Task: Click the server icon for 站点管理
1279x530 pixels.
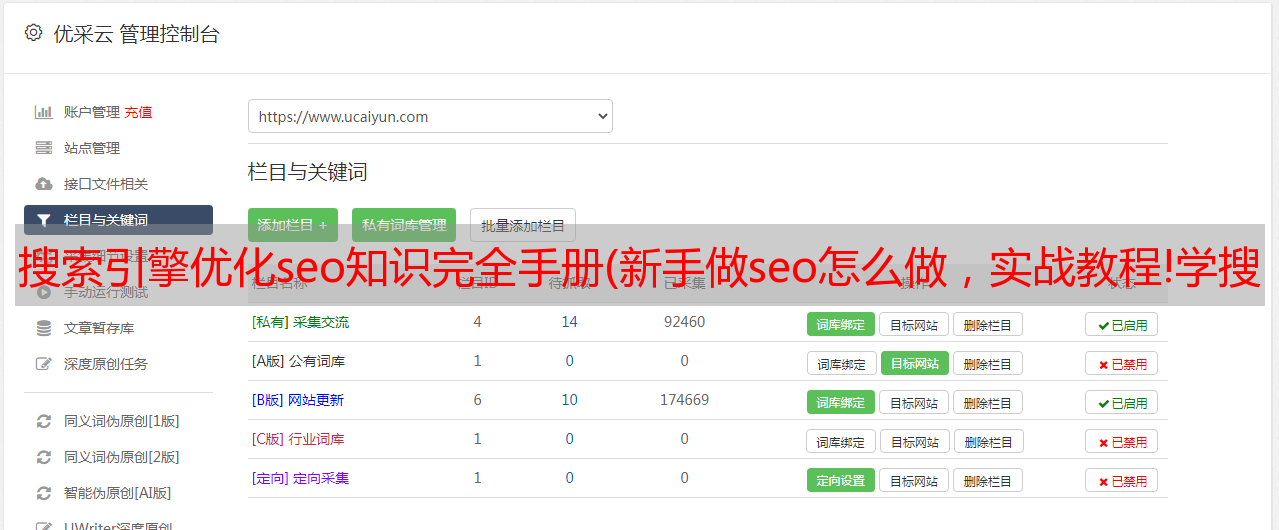Action: pos(44,148)
